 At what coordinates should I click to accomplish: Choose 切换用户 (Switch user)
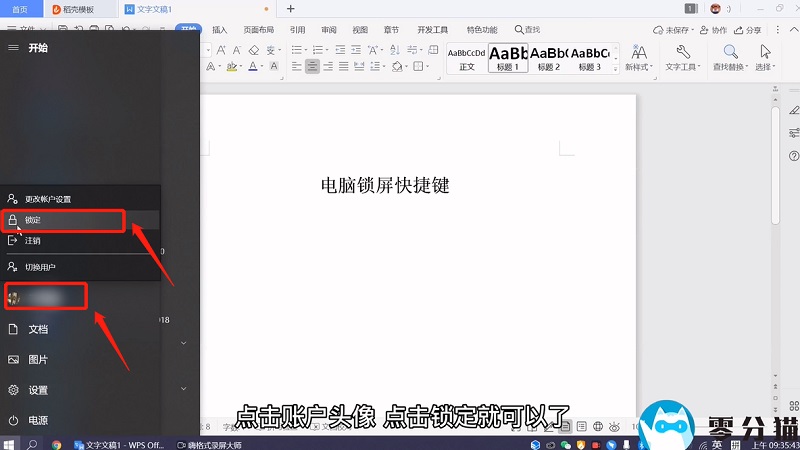tap(40, 267)
